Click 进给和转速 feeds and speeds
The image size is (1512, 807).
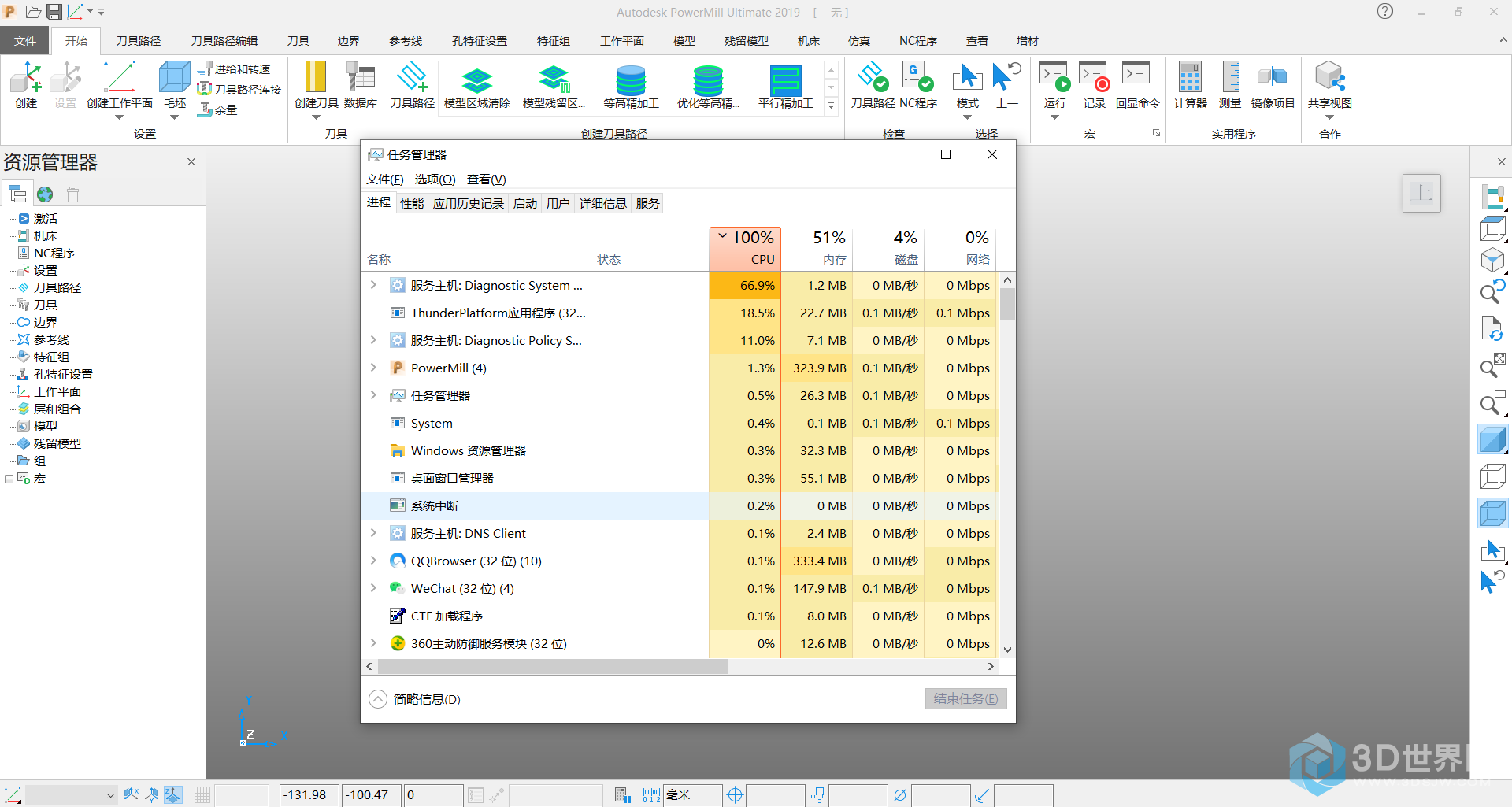pos(234,69)
